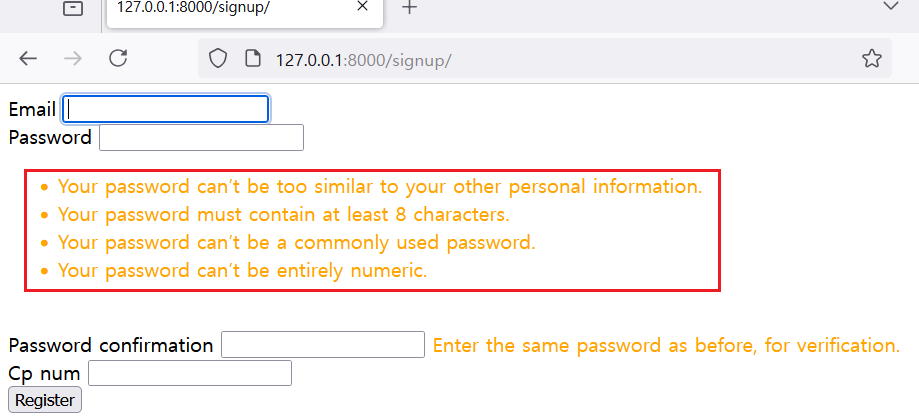919x419 pixels.
Task: Click the Firefox View icon left of the tab
Action: (x=73, y=9)
